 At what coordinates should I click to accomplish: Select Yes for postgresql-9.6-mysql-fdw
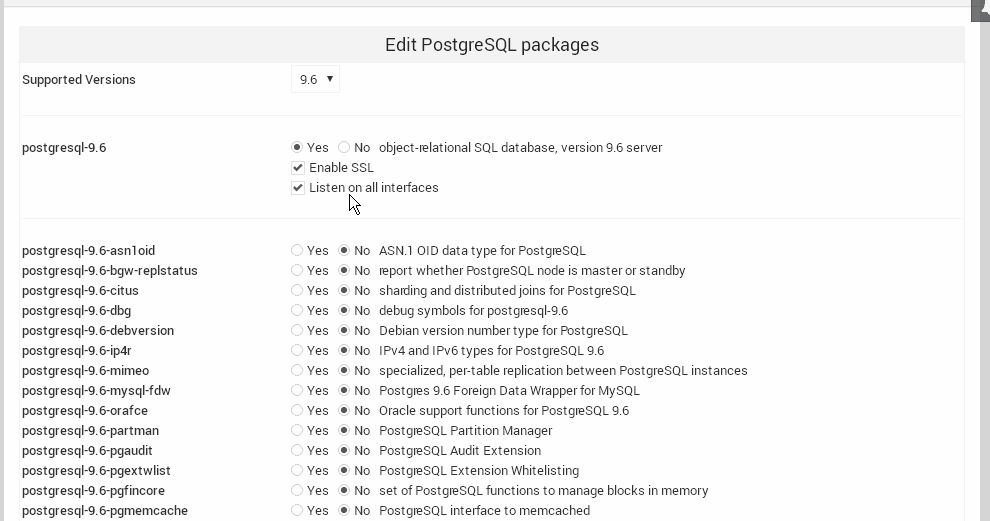(297, 390)
